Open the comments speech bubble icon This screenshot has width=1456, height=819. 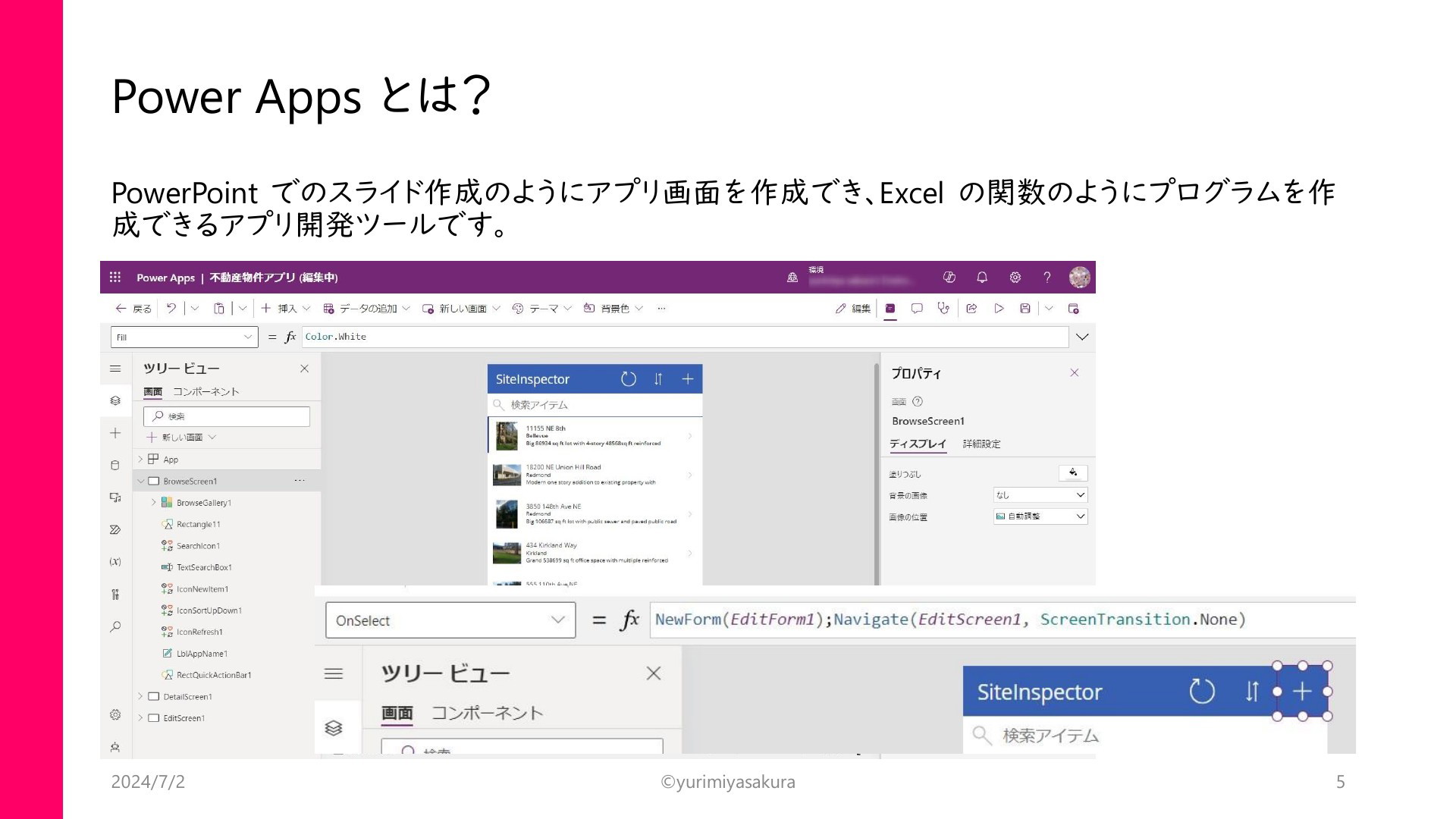pyautogui.click(x=917, y=309)
